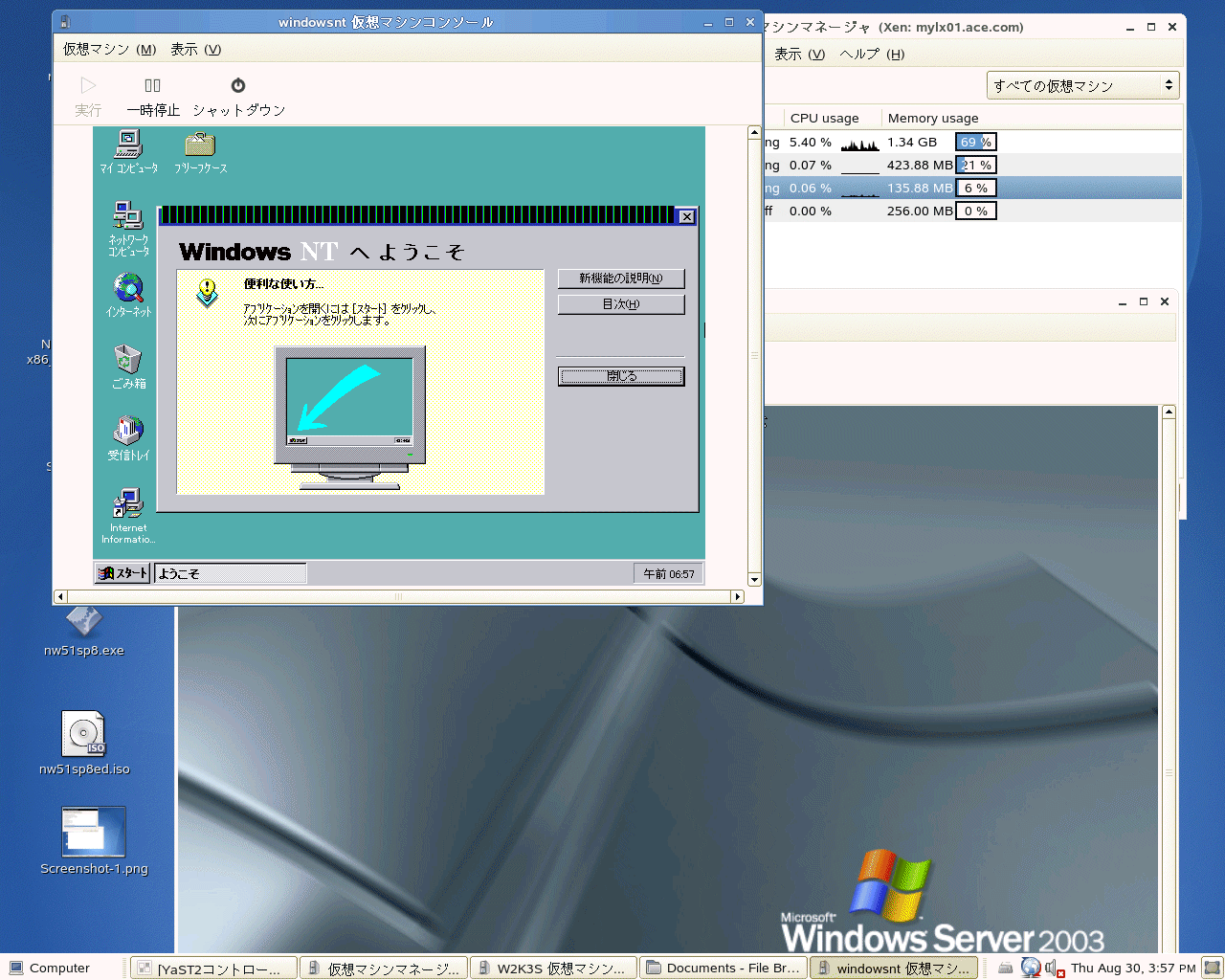Select the VM row with 423.88 MB memory
This screenshot has height=980, width=1225.
[x=972, y=165]
